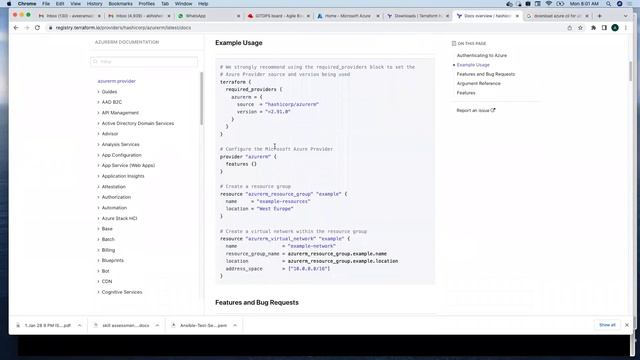This screenshot has height=360, width=640.
Task: Open the Chrome extensions puzzle icon
Action: tap(593, 28)
